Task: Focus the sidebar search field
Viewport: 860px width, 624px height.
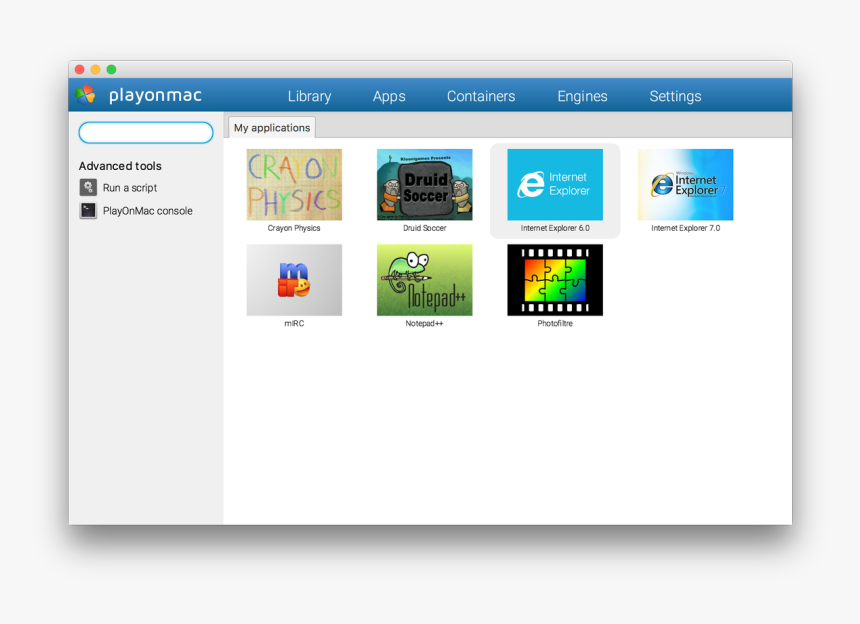Action: (146, 133)
